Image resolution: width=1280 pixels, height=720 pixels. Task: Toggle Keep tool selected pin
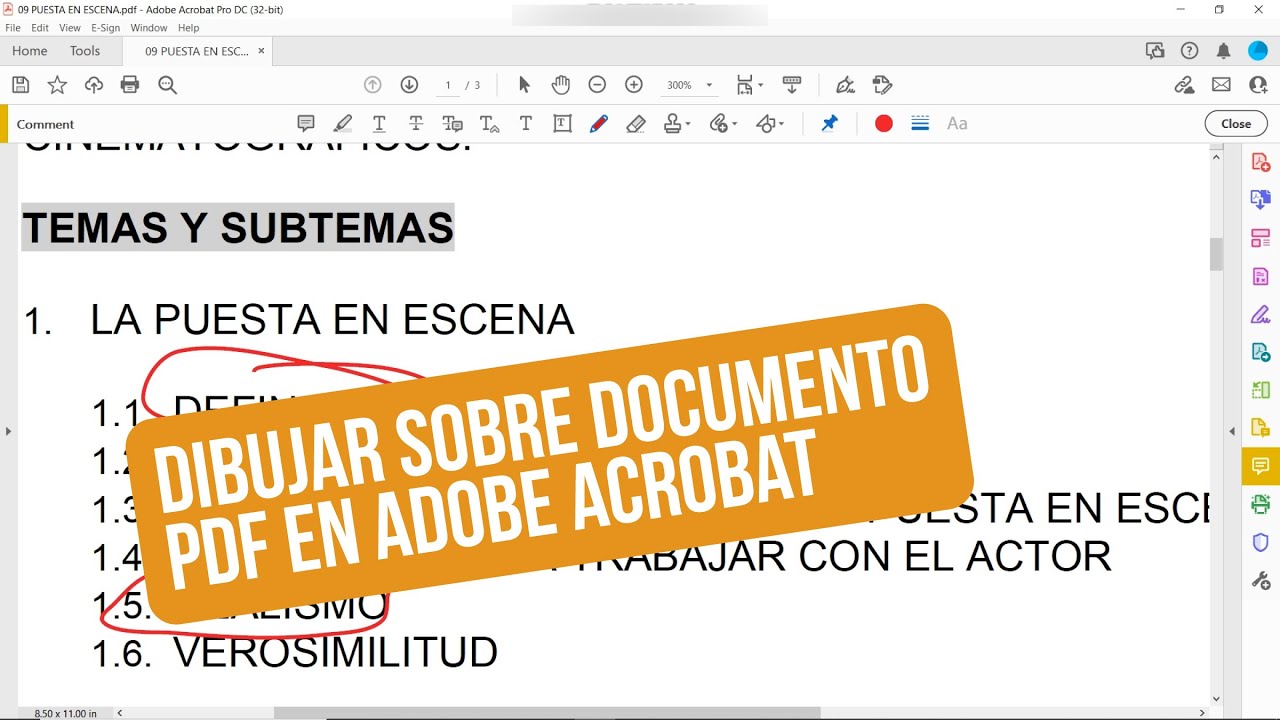tap(830, 124)
